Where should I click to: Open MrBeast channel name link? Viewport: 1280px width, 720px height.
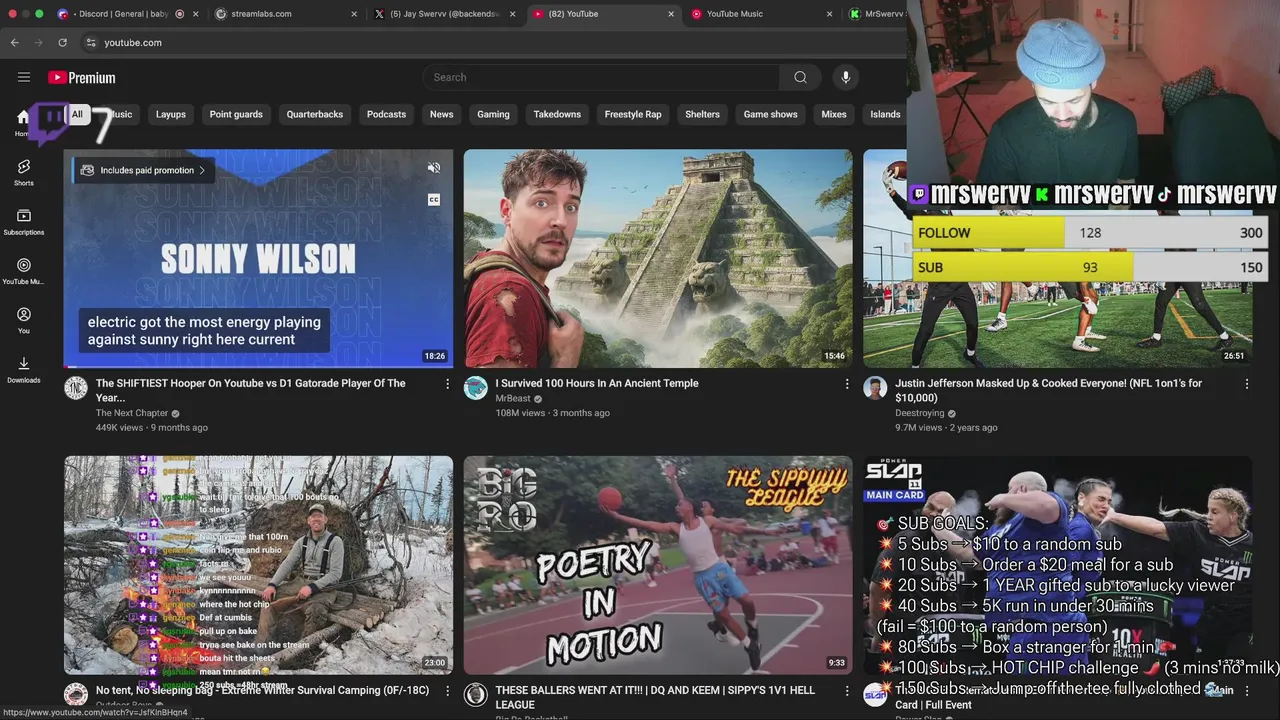point(513,399)
